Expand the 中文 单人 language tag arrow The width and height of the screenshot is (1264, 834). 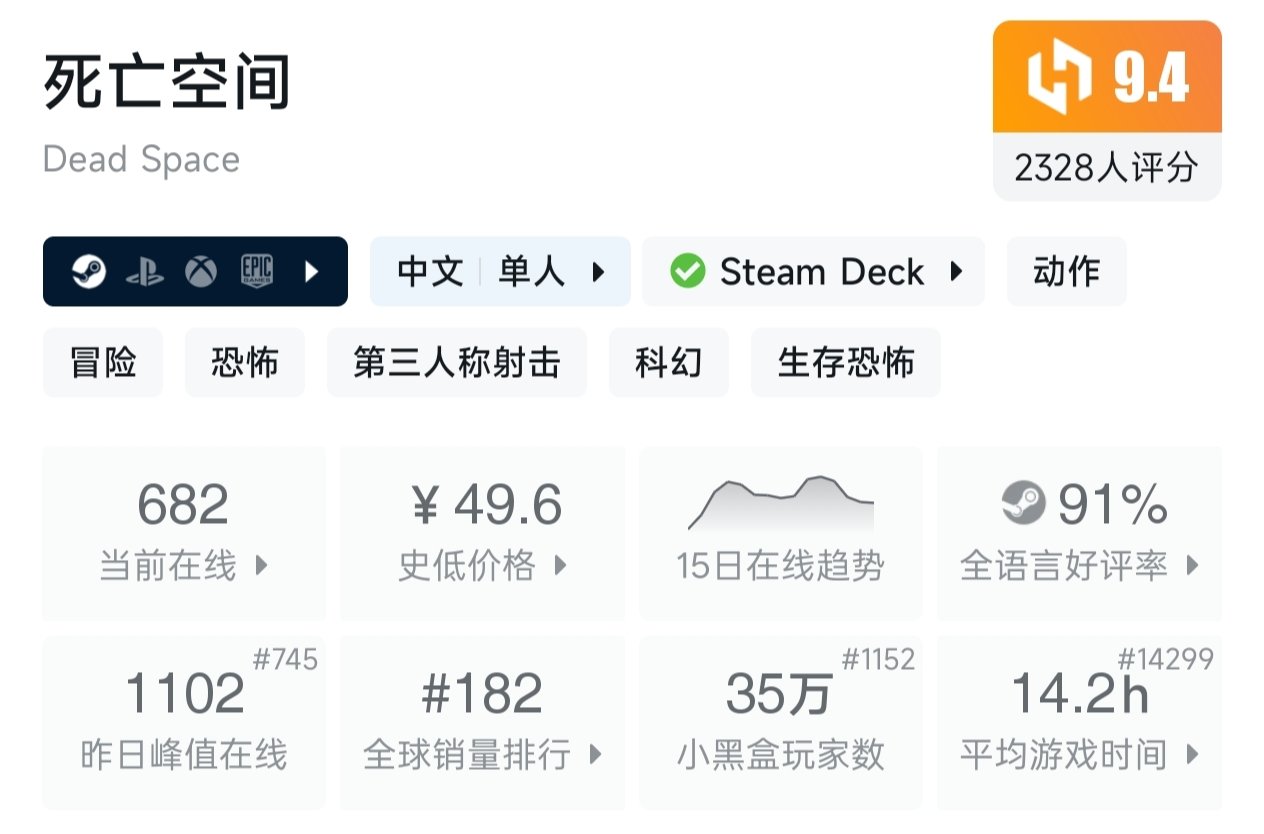pos(599,272)
